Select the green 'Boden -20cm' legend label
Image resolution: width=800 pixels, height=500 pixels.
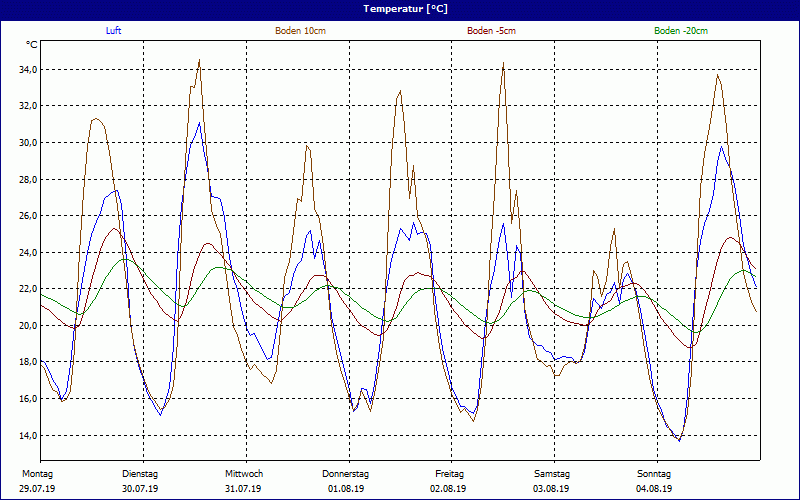pos(681,31)
